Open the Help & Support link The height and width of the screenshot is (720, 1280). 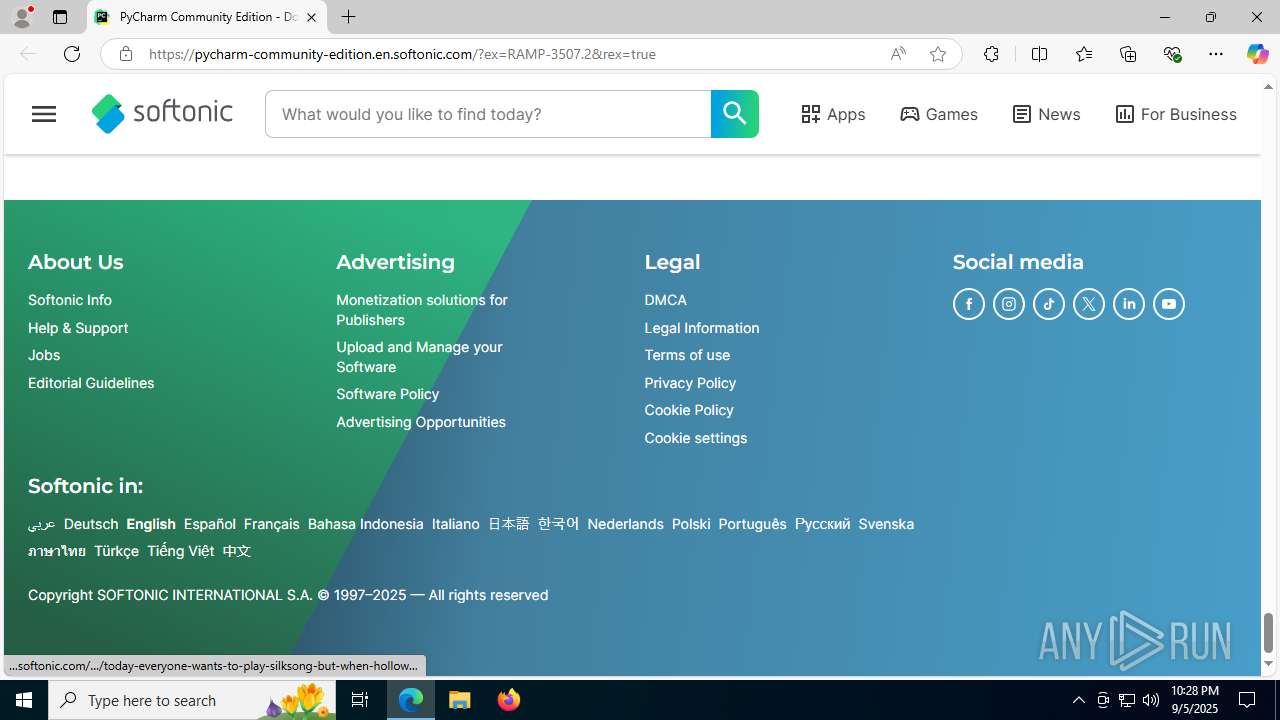[x=78, y=328]
